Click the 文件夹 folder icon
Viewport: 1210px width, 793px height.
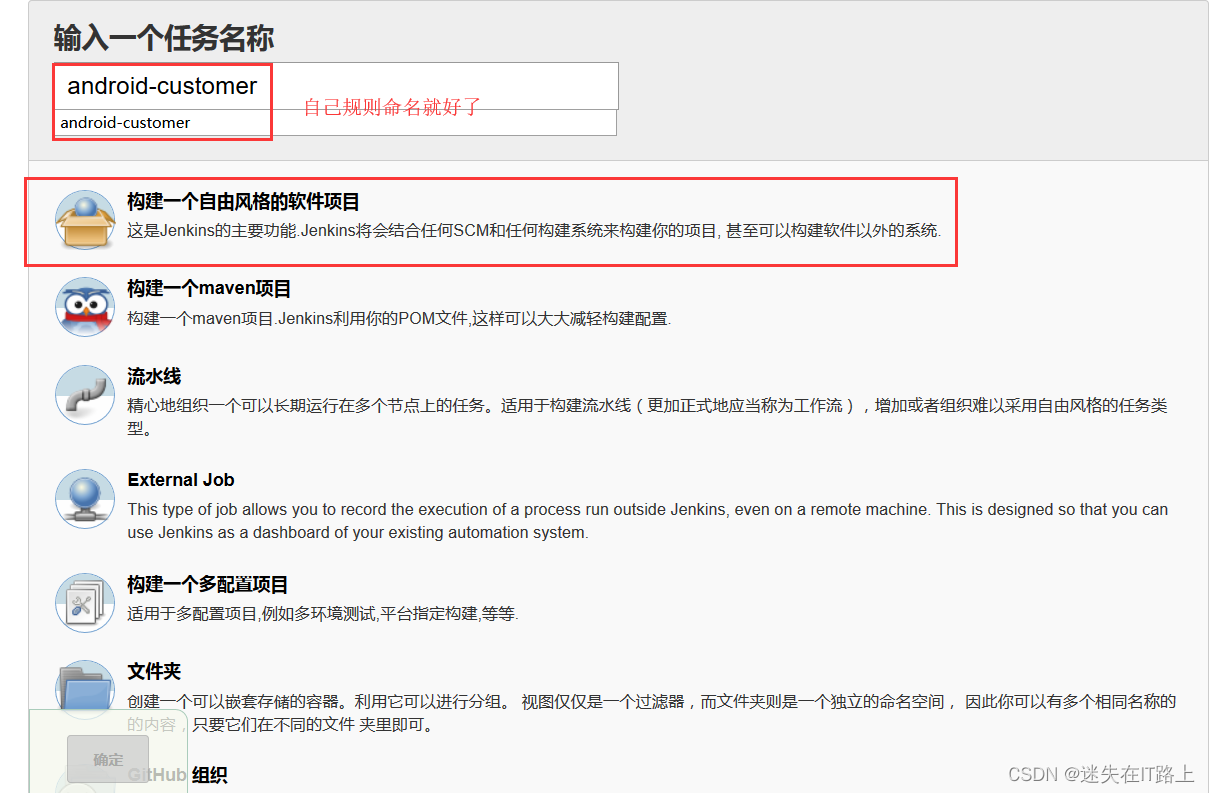tap(85, 690)
